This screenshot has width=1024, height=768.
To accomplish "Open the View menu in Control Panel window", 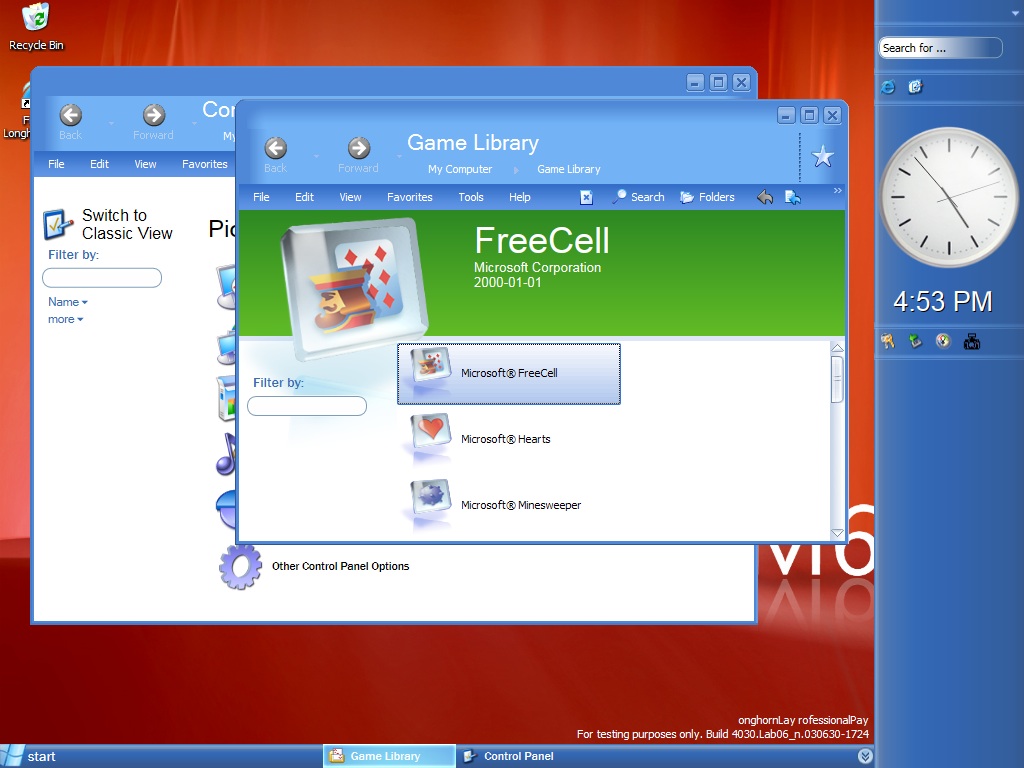I will pos(145,164).
